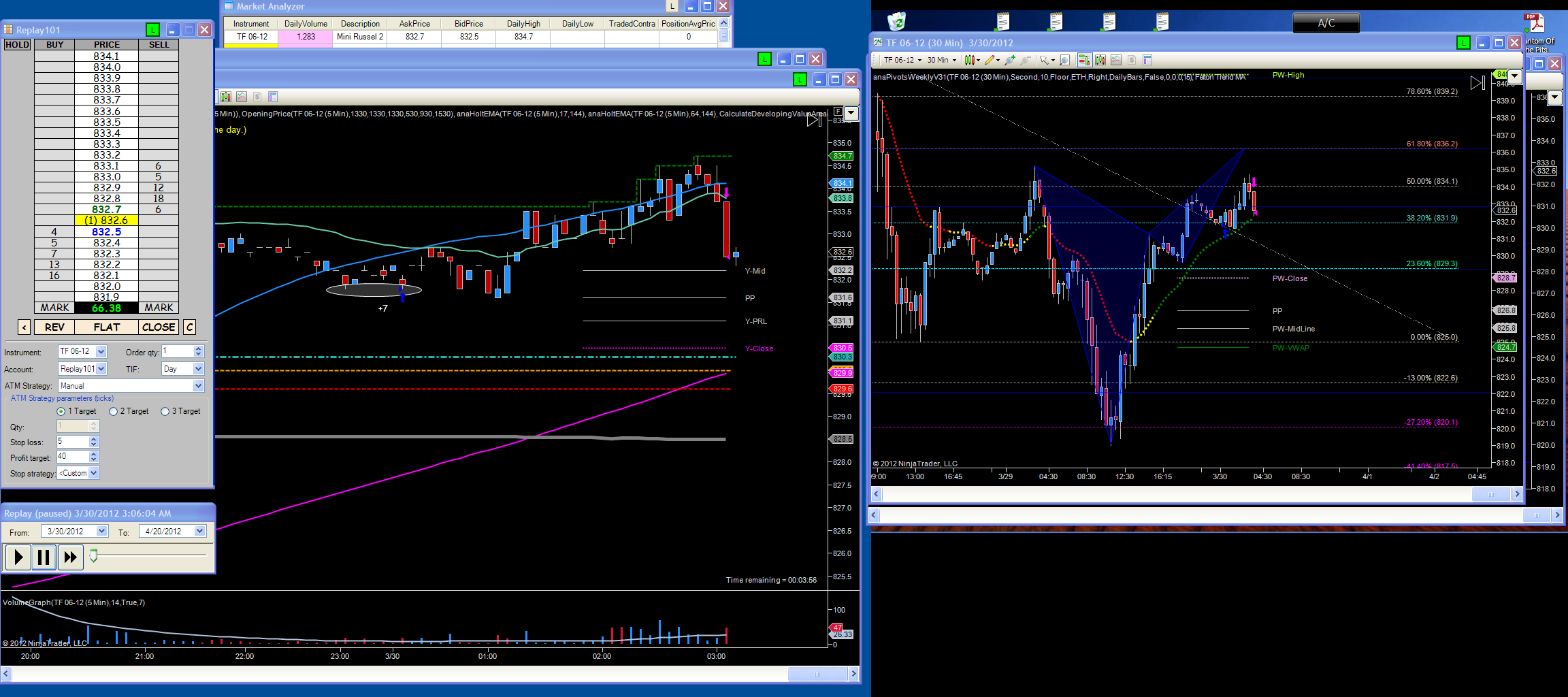Click the BUY column header
The image size is (1568, 697).
(x=54, y=45)
